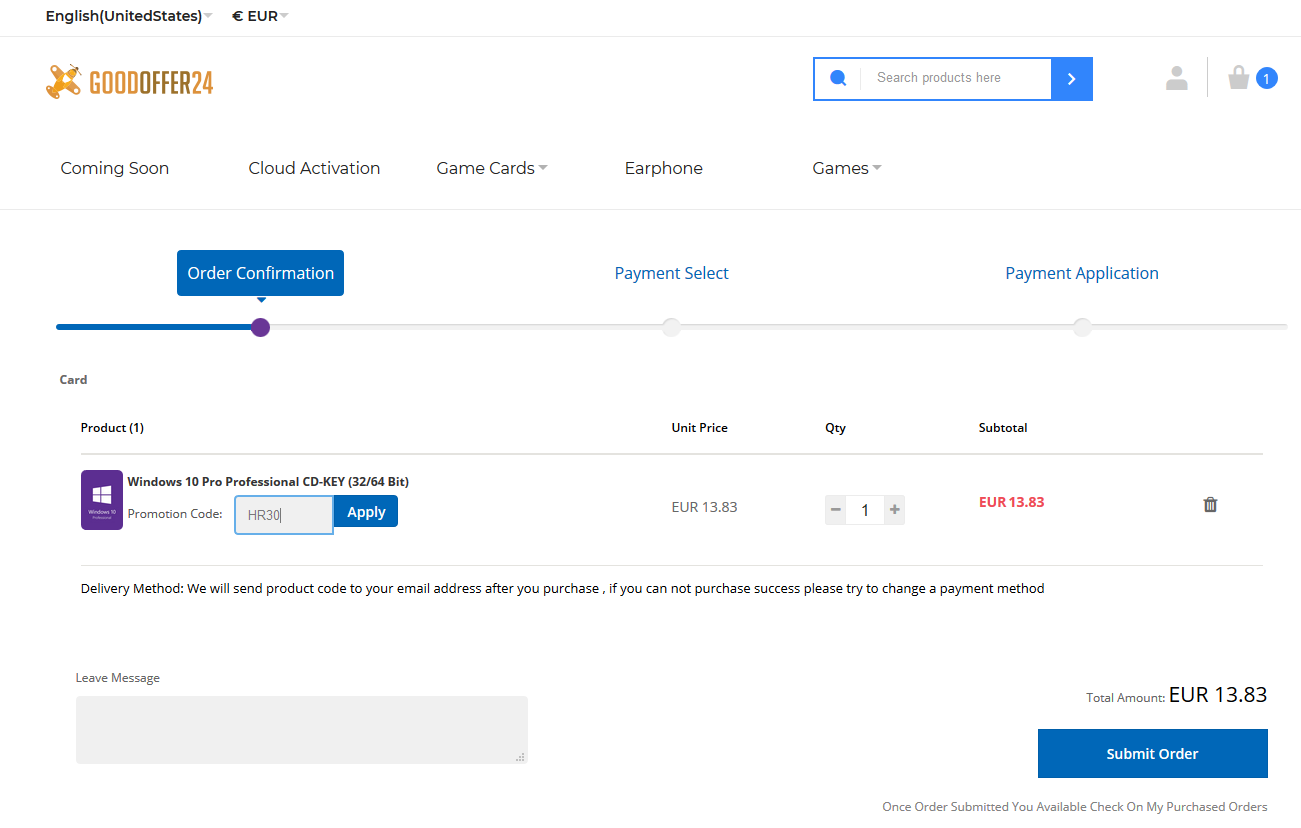1301x828 pixels.
Task: Click the Unit Price value EUR 13.83
Action: click(704, 507)
